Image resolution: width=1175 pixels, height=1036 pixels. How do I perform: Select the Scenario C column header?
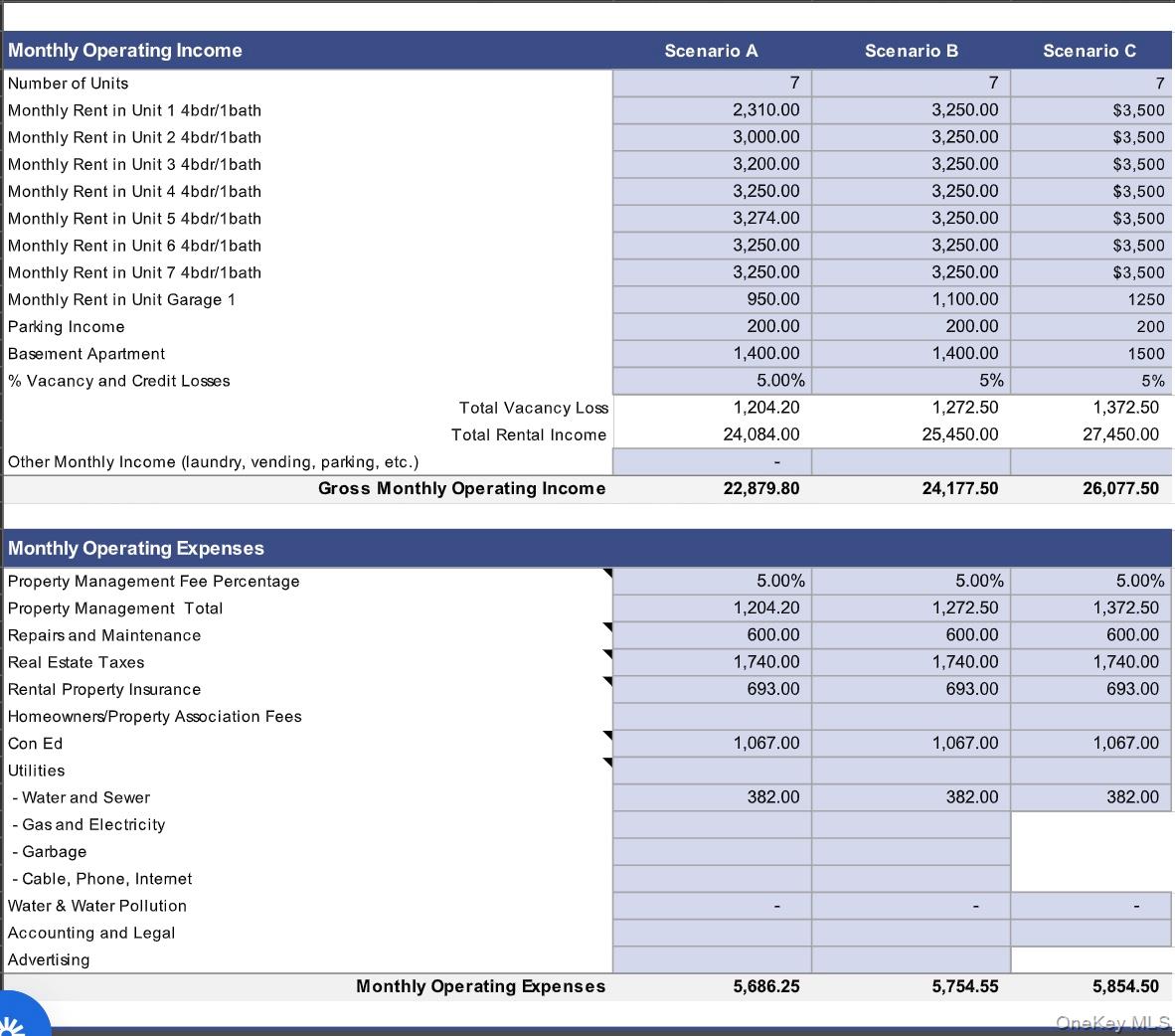(x=1089, y=51)
